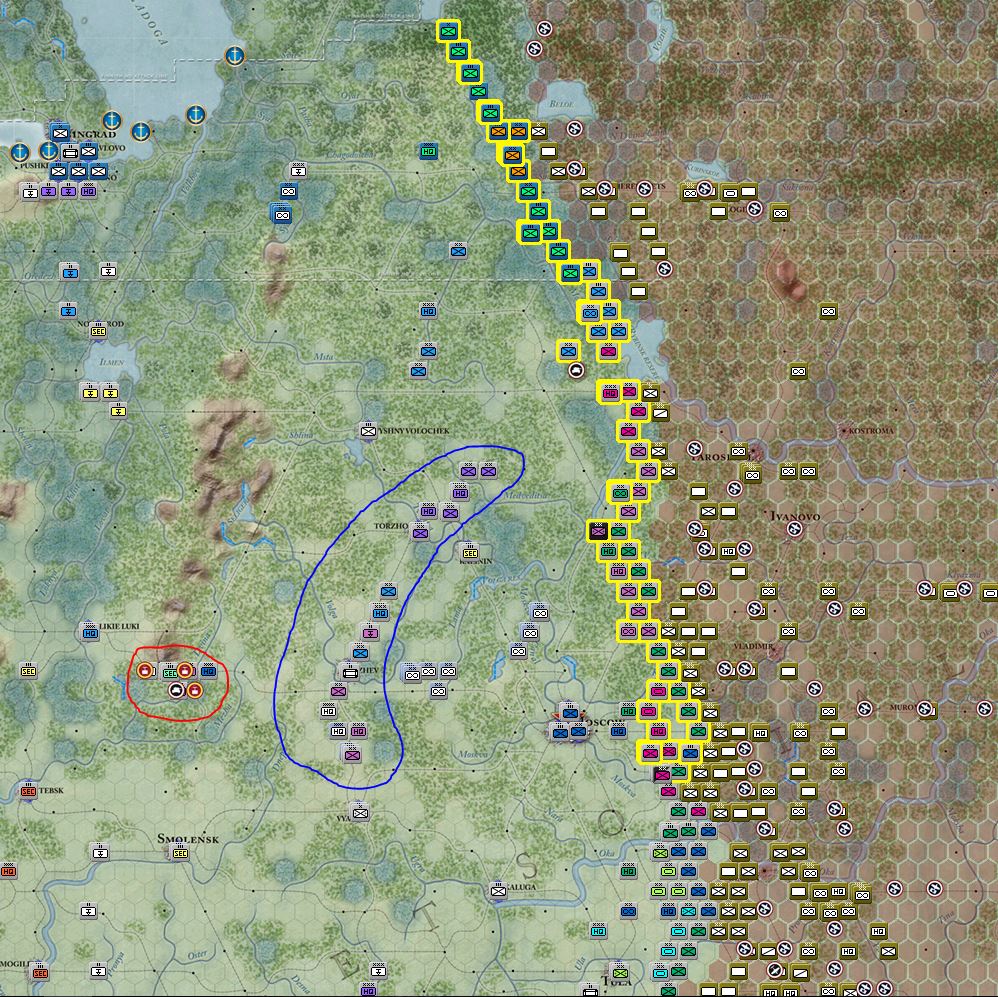The width and height of the screenshot is (998, 997).
Task: Select the topmost green infantry counter of the front line
Action: (449, 31)
